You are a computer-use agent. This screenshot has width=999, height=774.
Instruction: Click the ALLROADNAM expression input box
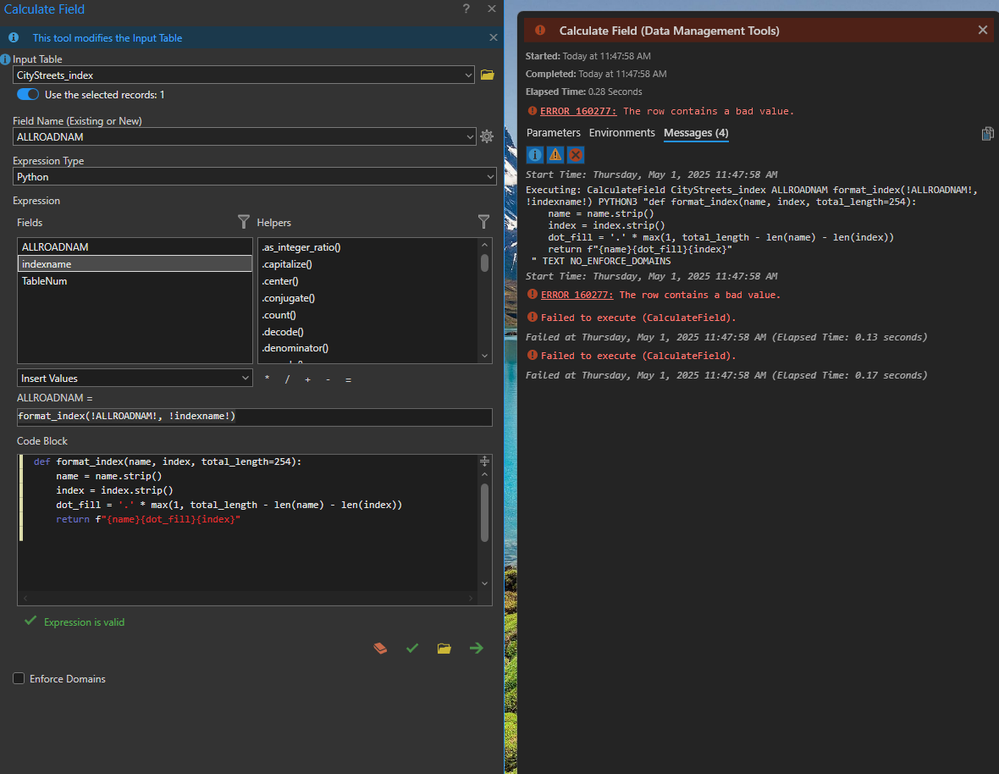click(x=254, y=416)
